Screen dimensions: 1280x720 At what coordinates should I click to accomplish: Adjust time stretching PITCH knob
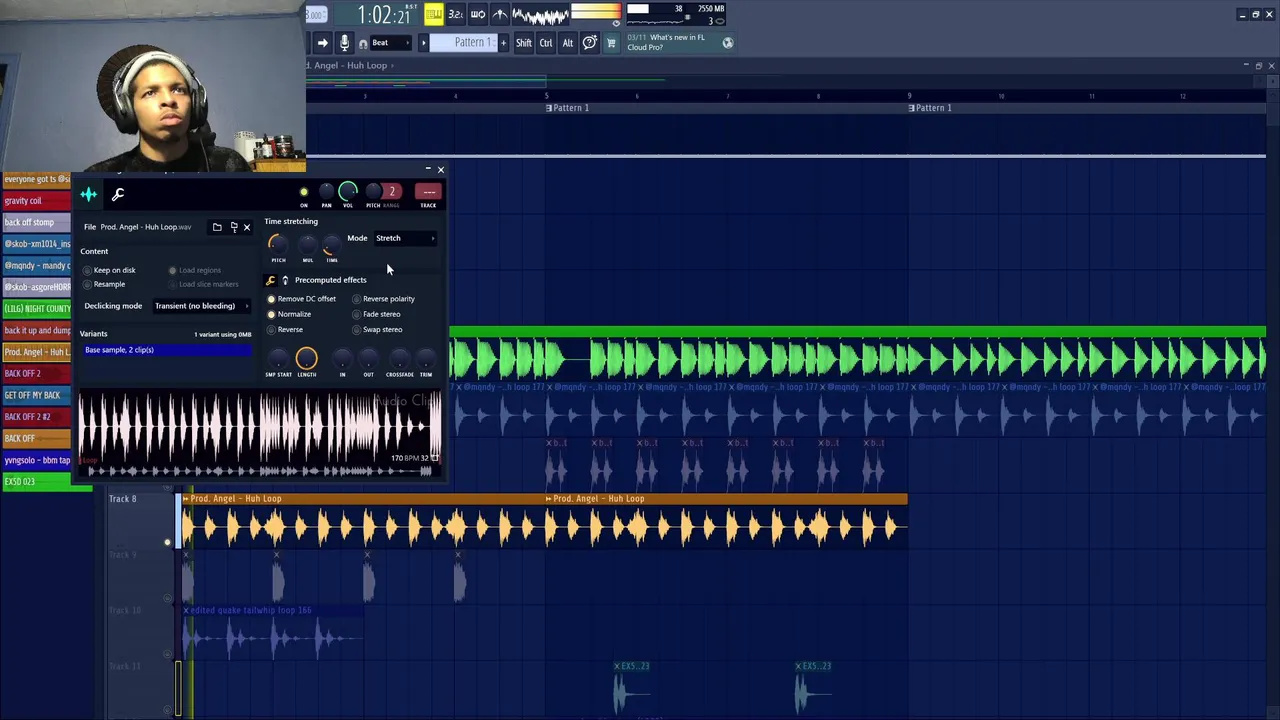[278, 244]
